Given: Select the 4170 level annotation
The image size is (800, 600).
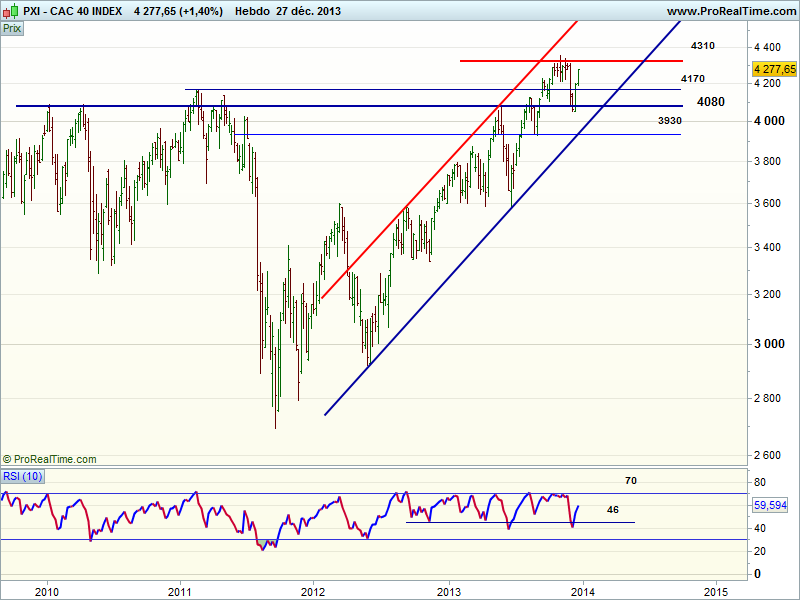Looking at the screenshot, I should [692, 79].
